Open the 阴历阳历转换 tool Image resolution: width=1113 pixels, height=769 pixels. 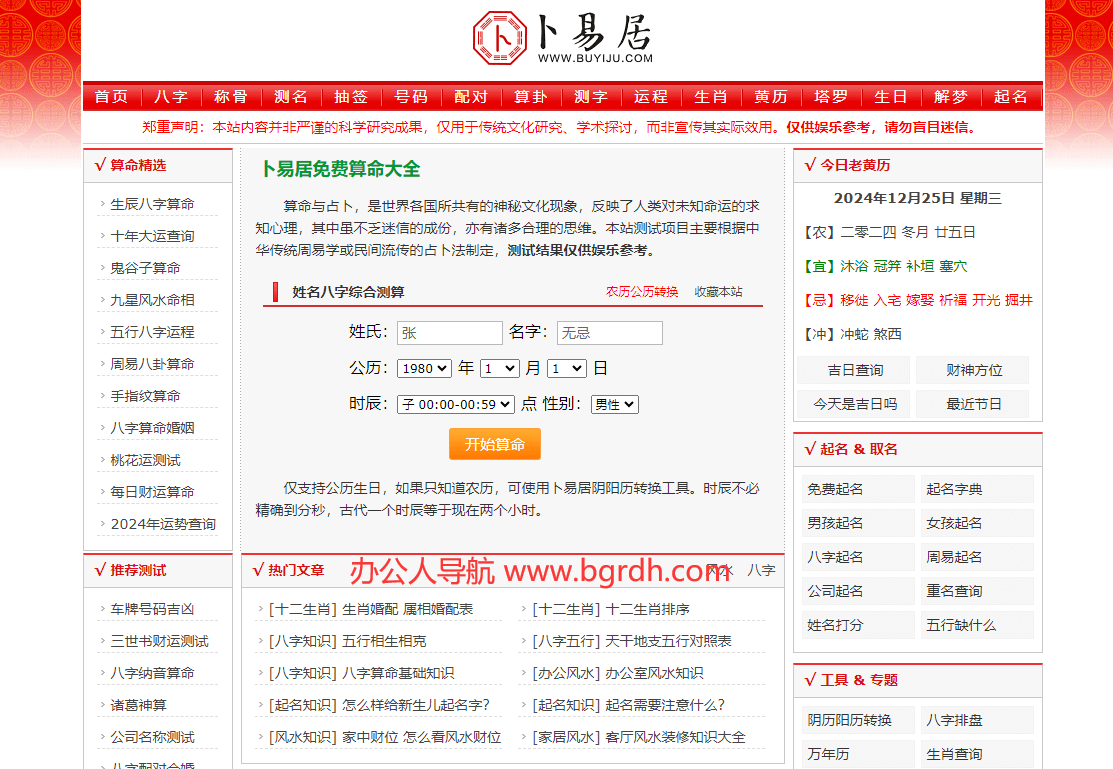849,720
